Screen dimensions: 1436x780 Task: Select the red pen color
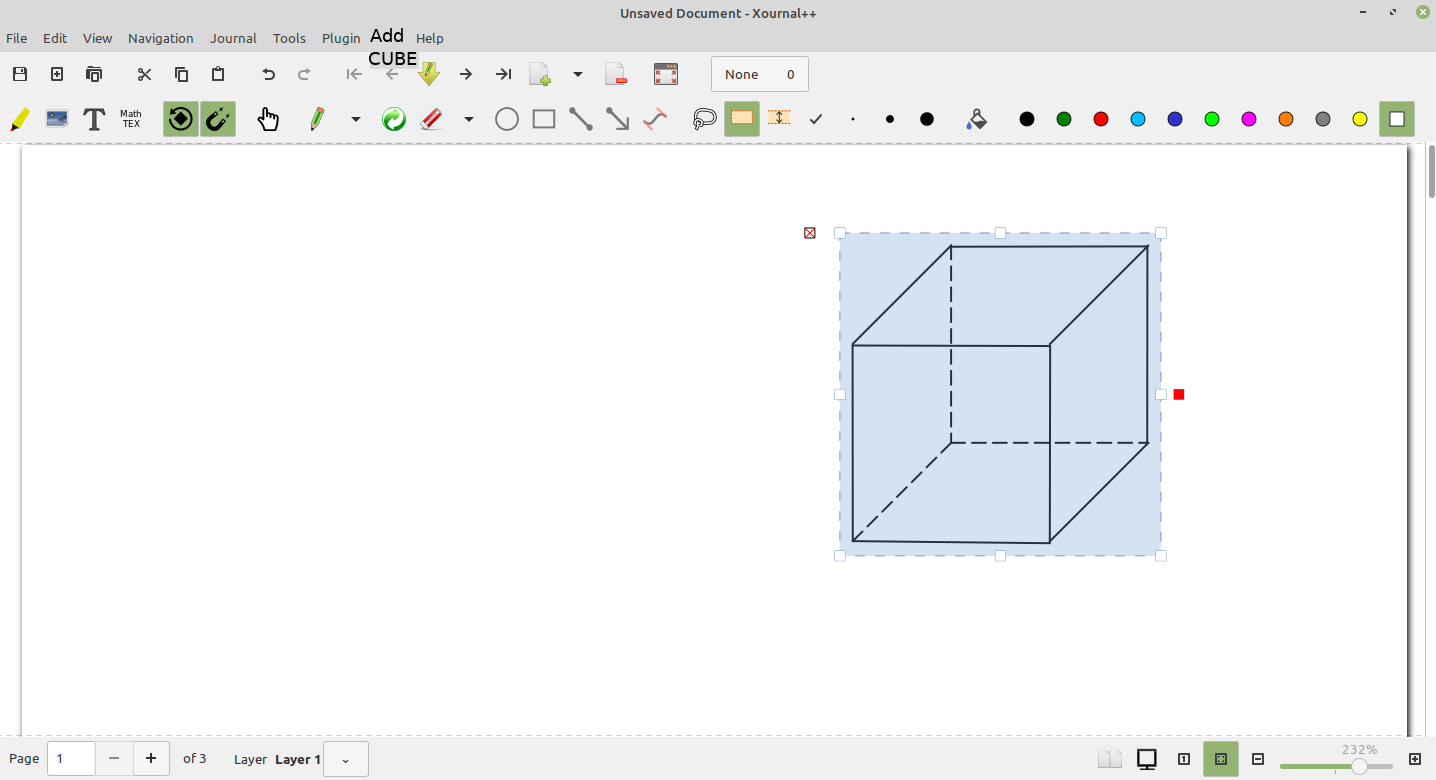(1100, 118)
